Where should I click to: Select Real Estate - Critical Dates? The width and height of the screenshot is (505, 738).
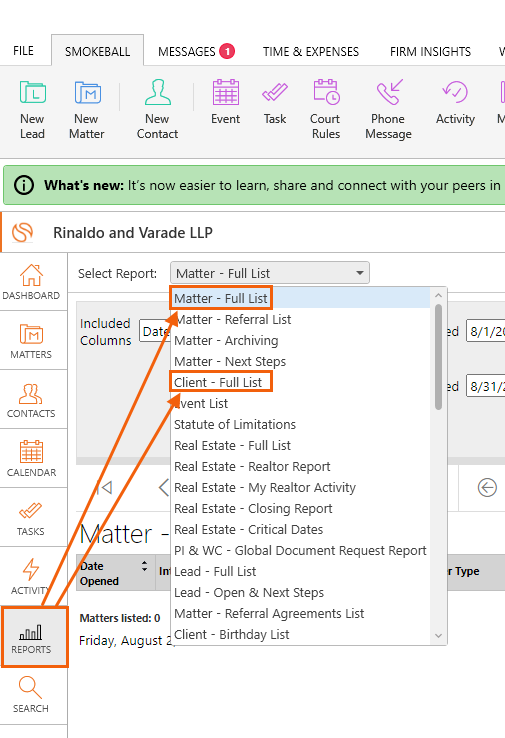click(x=299, y=529)
